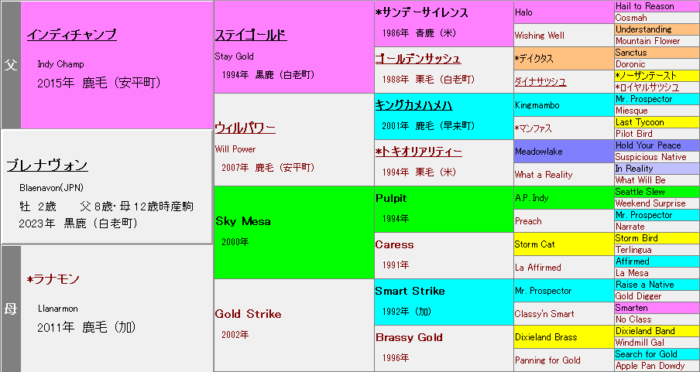Click the Sky Mesa green cell
The height and width of the screenshot is (372, 700).
pos(294,233)
